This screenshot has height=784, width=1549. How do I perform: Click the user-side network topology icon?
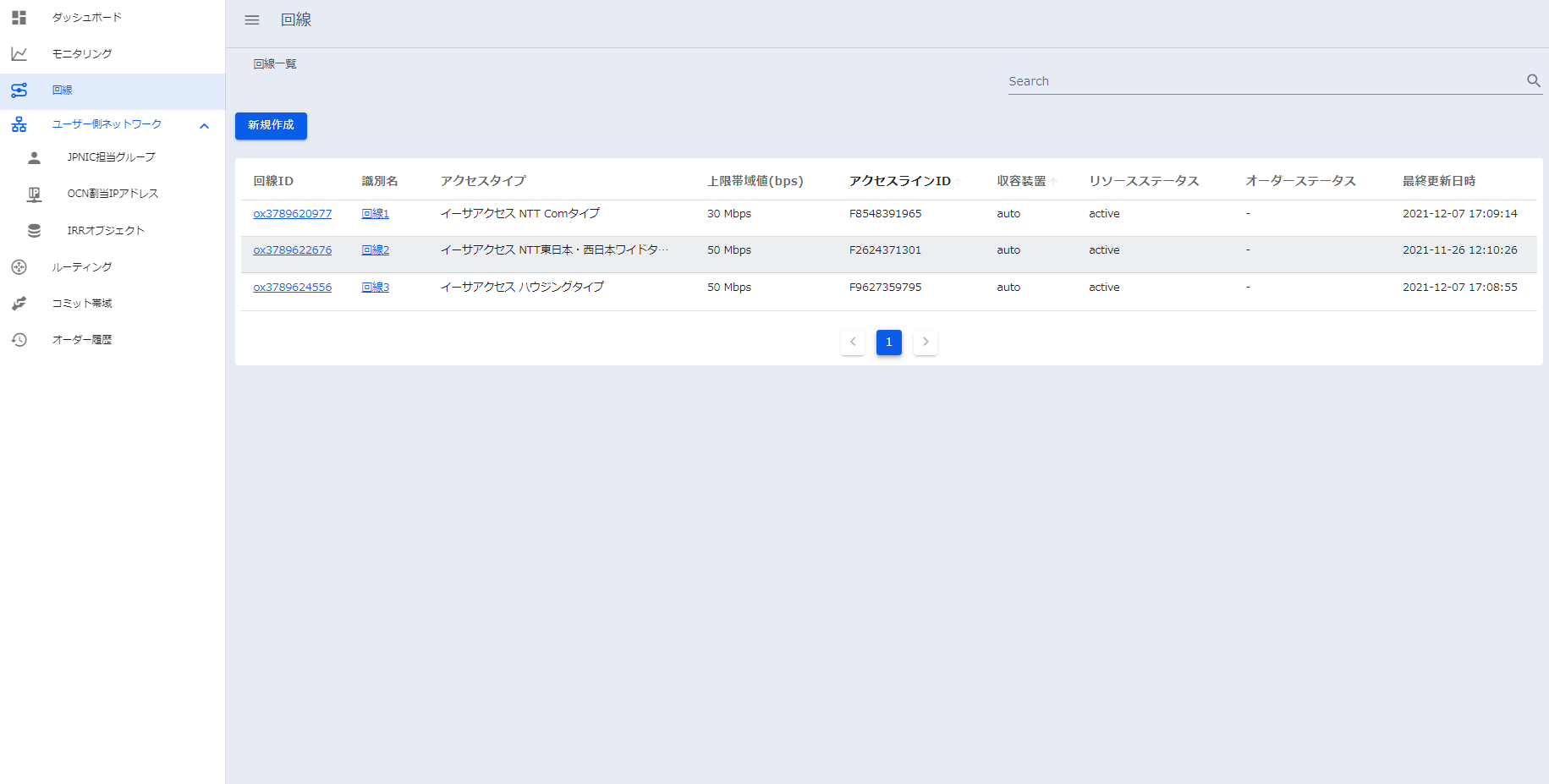pyautogui.click(x=19, y=125)
